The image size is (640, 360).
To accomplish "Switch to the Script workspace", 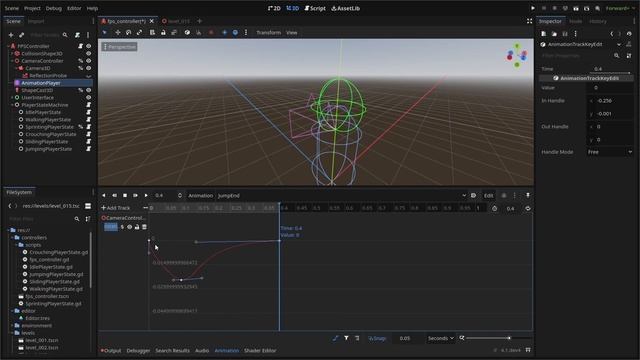I will coord(315,8).
